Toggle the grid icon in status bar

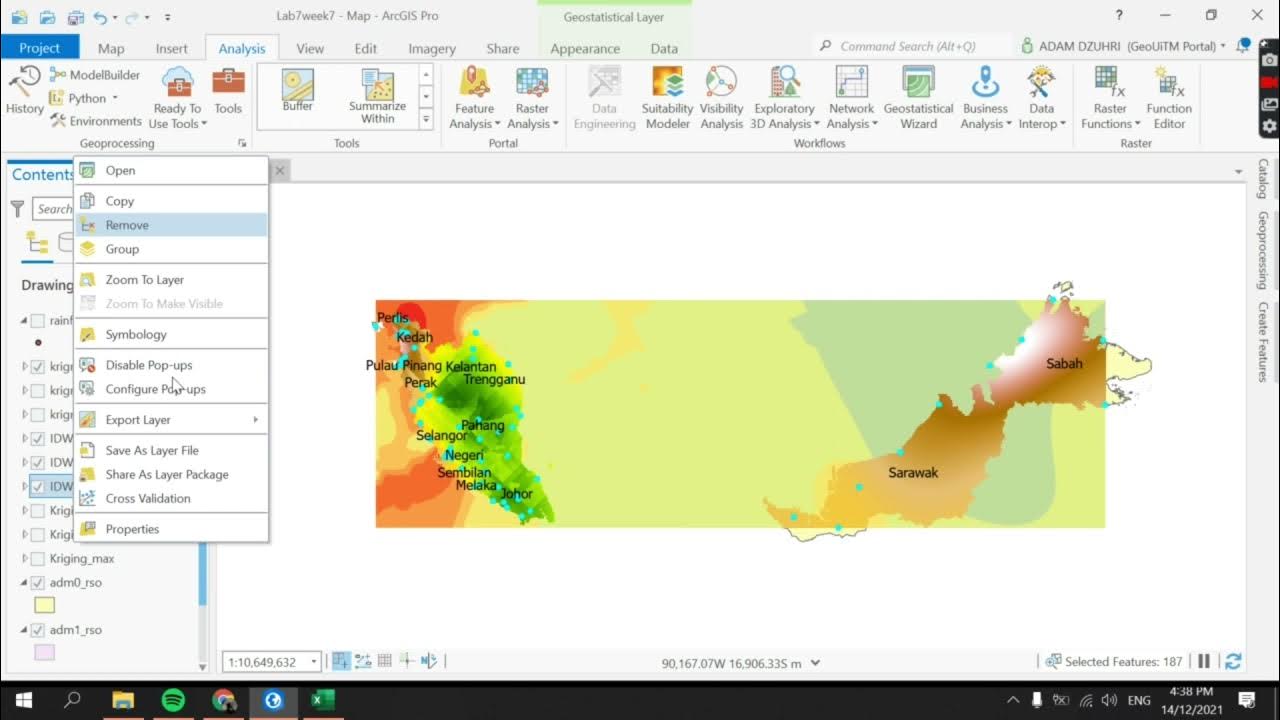tap(385, 661)
